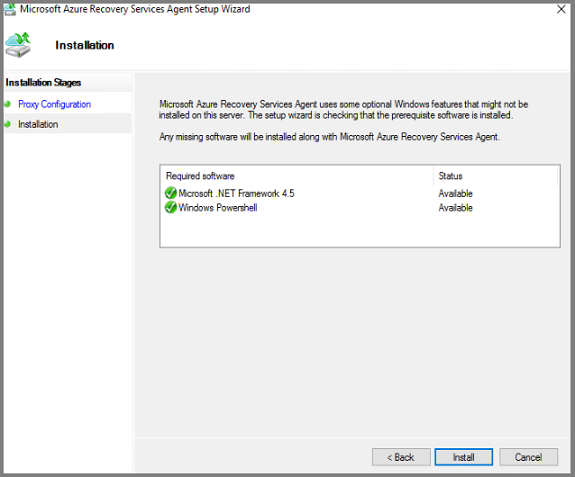Click the Installation Stages heading
Image resolution: width=575 pixels, height=477 pixels.
[43, 82]
